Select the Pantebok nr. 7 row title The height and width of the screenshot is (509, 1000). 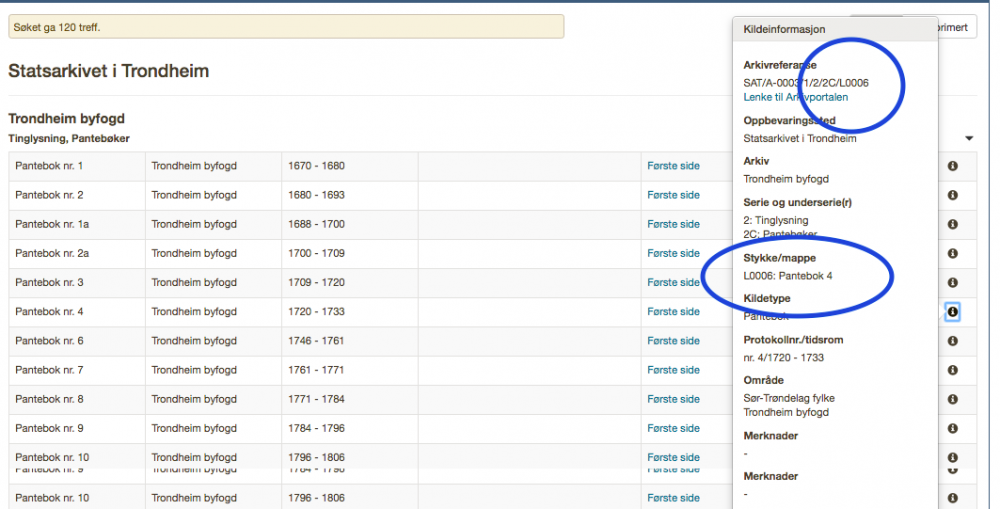tap(49, 370)
